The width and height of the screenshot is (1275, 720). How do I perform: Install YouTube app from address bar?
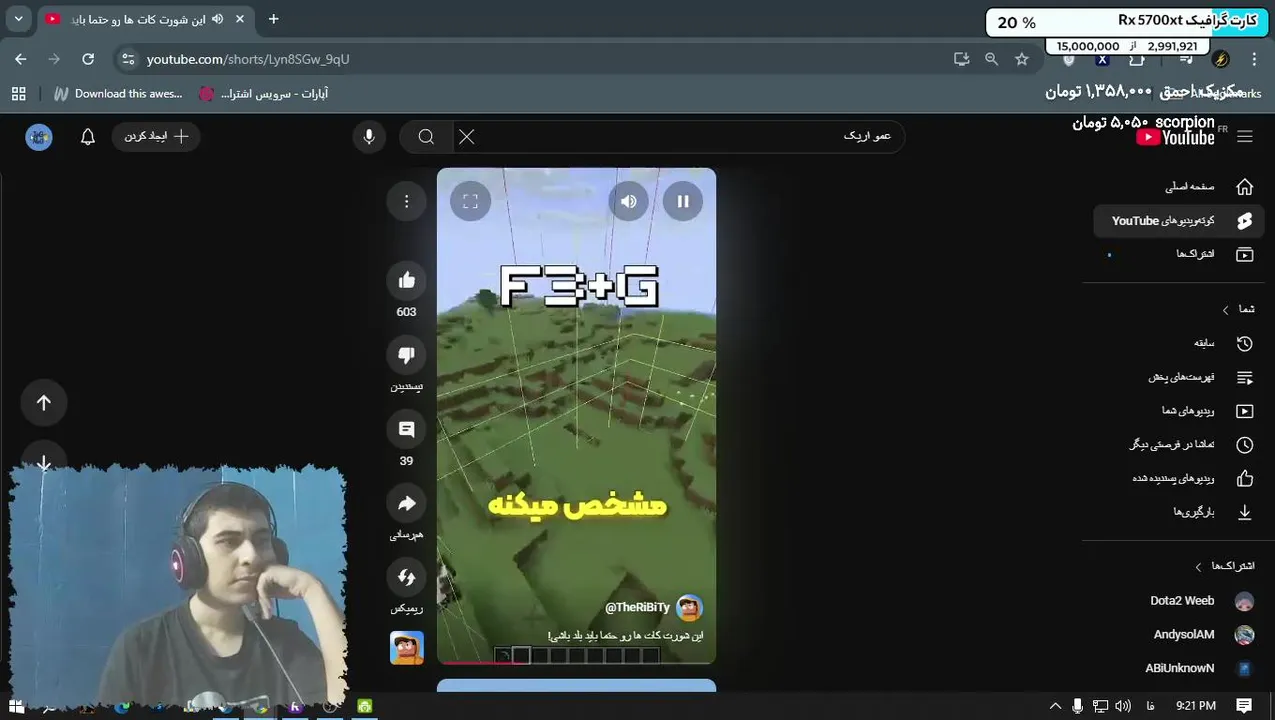point(962,59)
